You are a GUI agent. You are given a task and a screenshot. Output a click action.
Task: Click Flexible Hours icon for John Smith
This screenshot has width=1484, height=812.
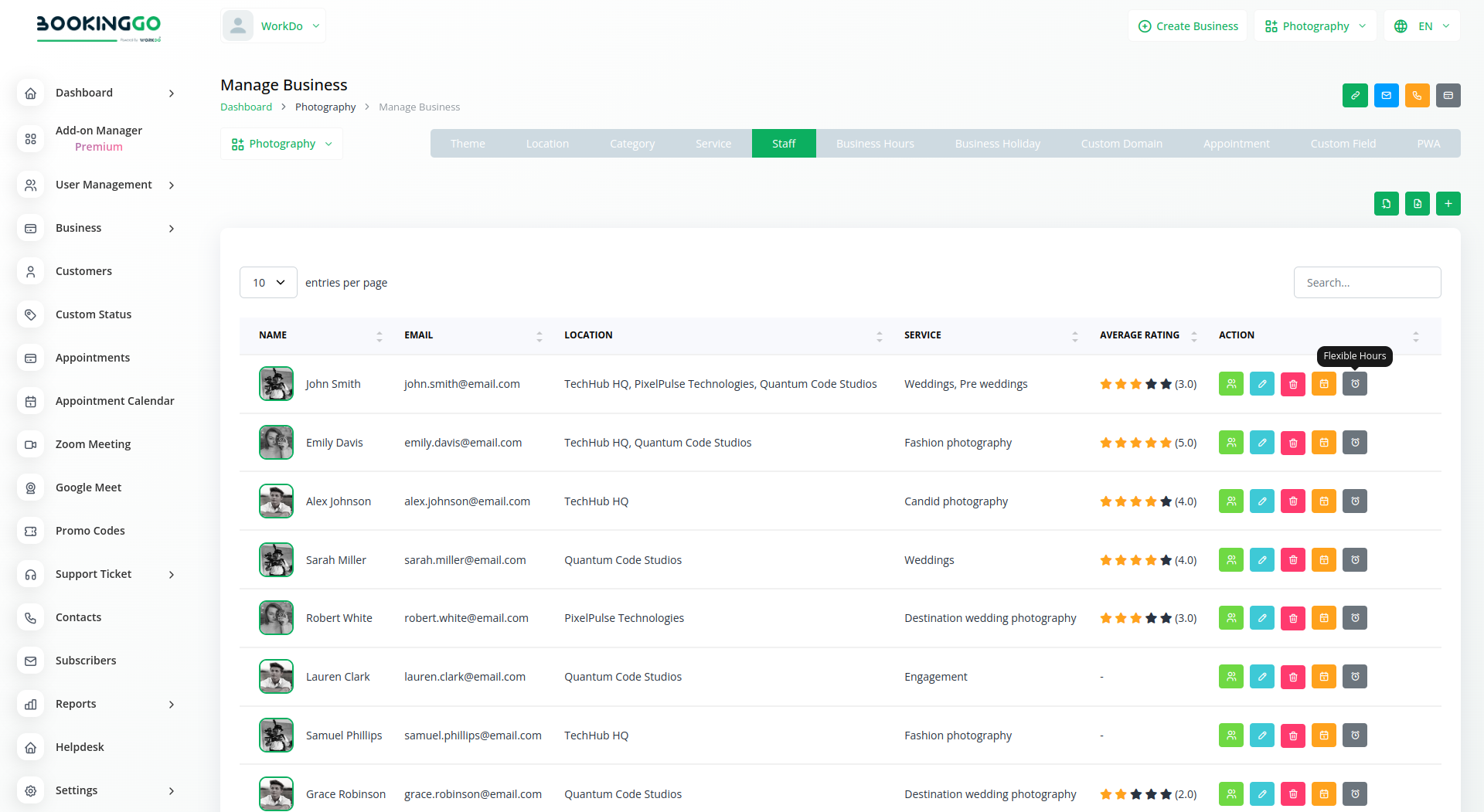click(1354, 384)
